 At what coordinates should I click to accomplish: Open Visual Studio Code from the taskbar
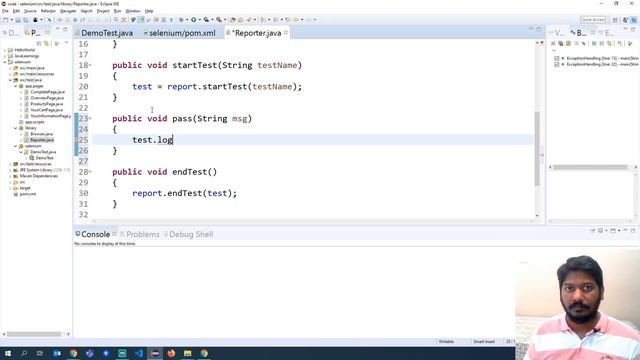pyautogui.click(x=138, y=353)
